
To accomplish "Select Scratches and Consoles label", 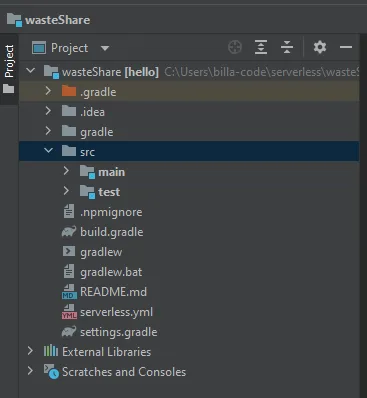I will [x=124, y=372].
